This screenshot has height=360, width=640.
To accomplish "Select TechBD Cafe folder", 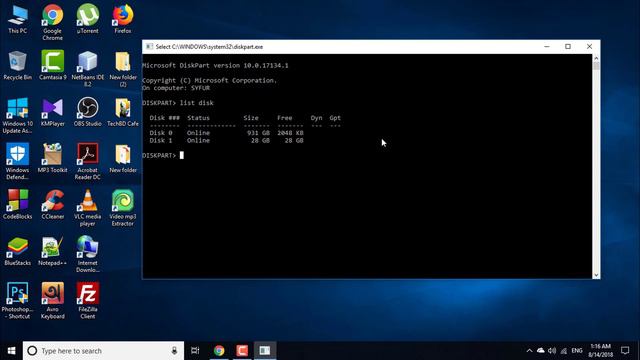I will (123, 112).
